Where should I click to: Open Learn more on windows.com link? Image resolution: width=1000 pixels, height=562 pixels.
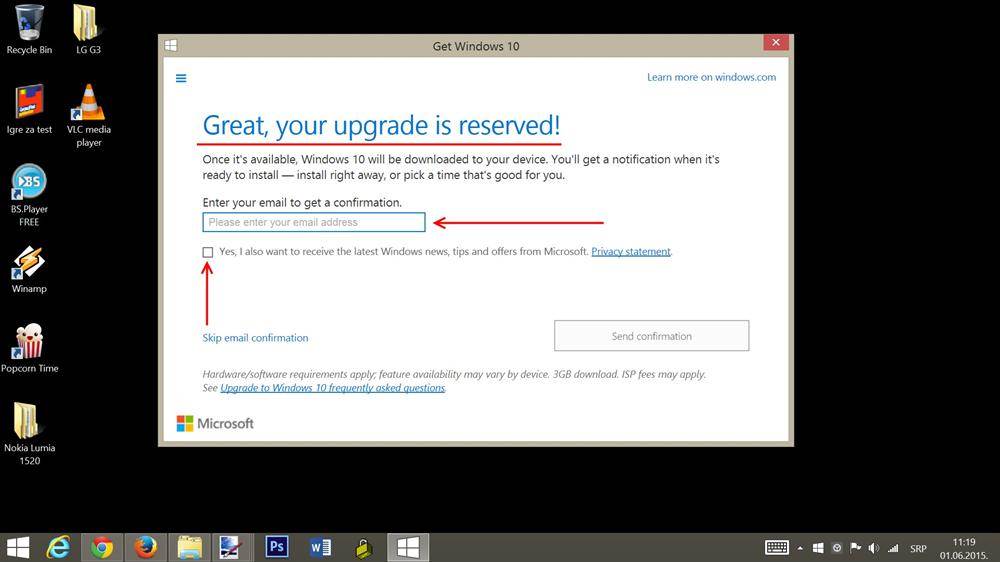pyautogui.click(x=711, y=77)
